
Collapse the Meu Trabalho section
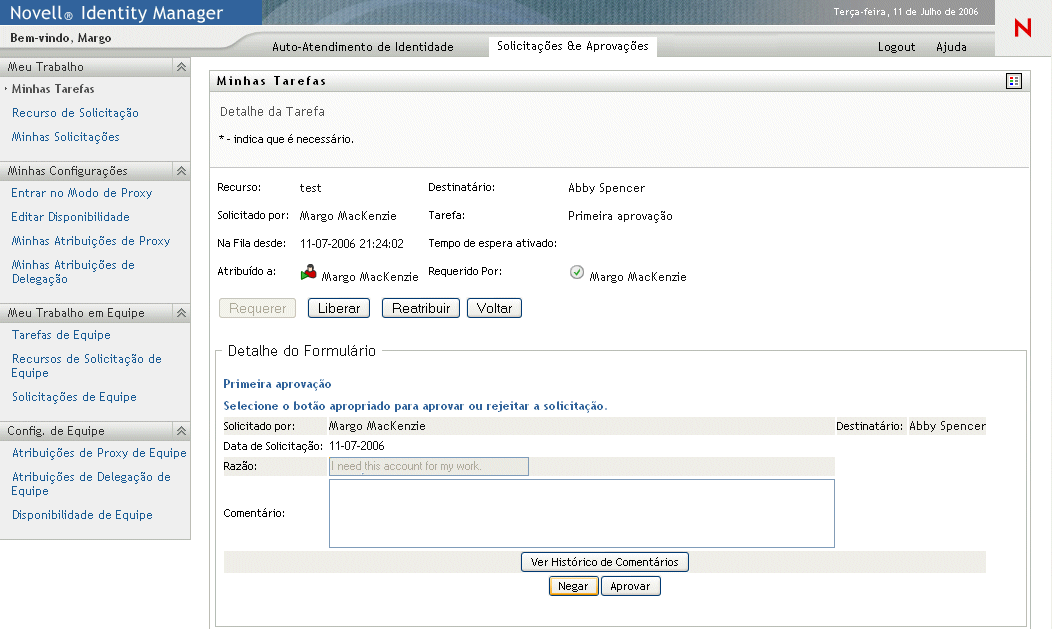pos(181,67)
